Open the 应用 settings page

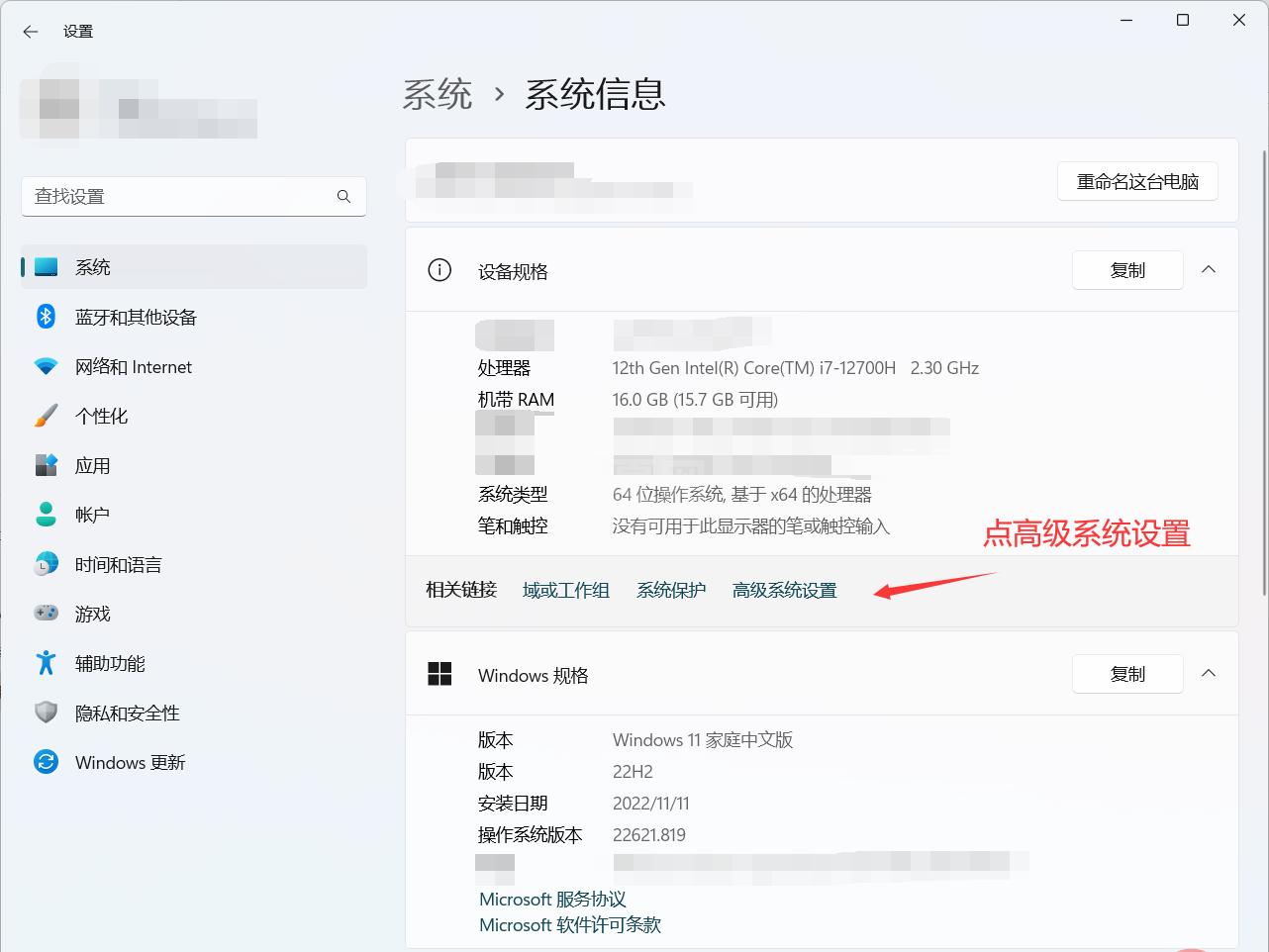(x=194, y=465)
